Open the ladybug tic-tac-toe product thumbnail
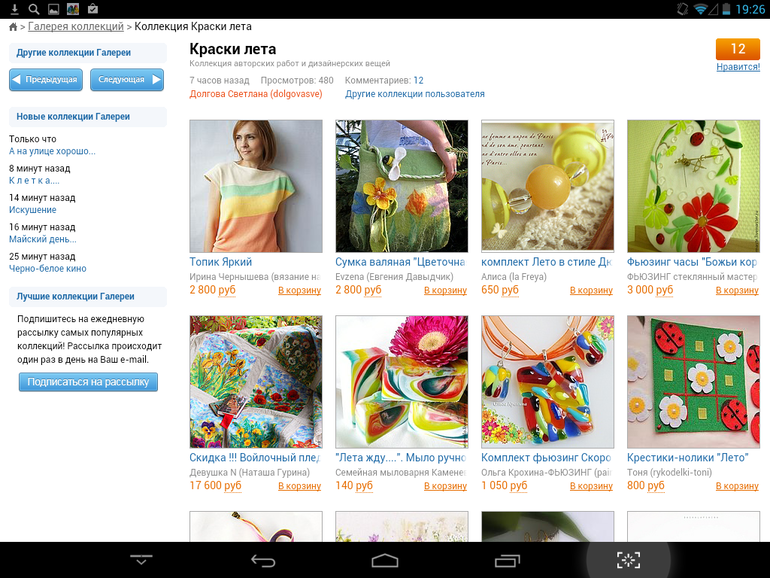 [693, 382]
